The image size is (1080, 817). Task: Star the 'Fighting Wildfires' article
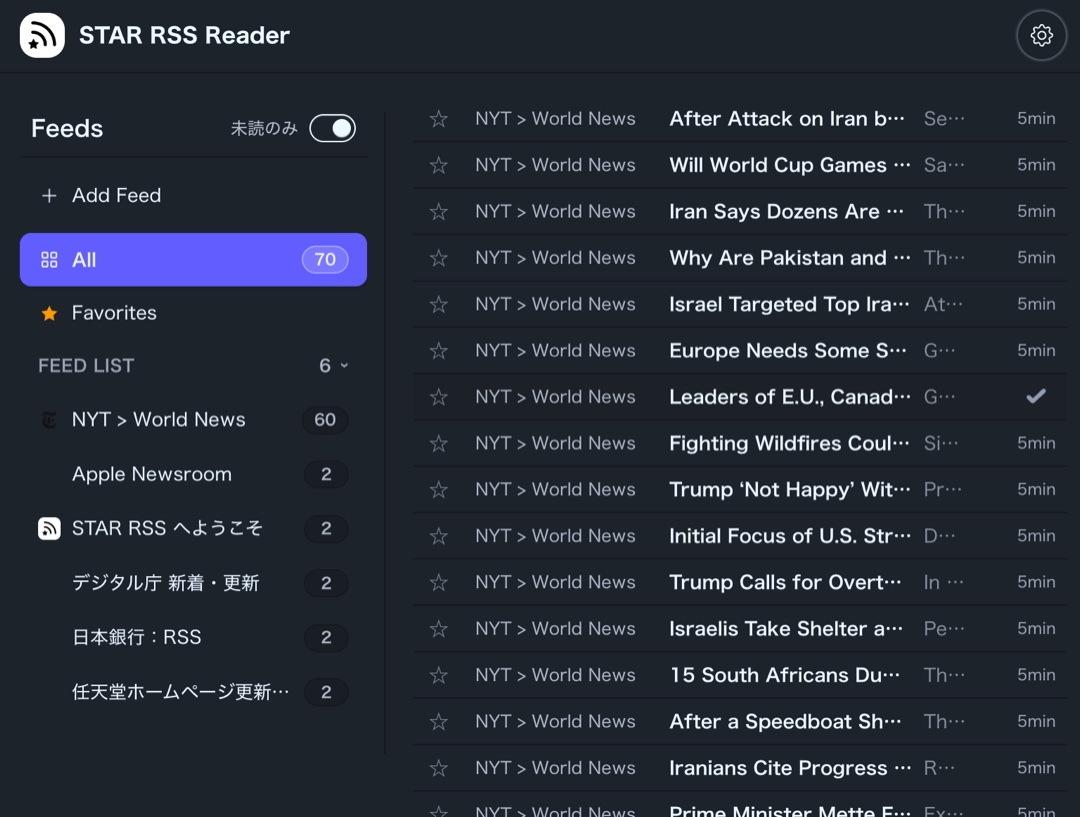tap(438, 443)
